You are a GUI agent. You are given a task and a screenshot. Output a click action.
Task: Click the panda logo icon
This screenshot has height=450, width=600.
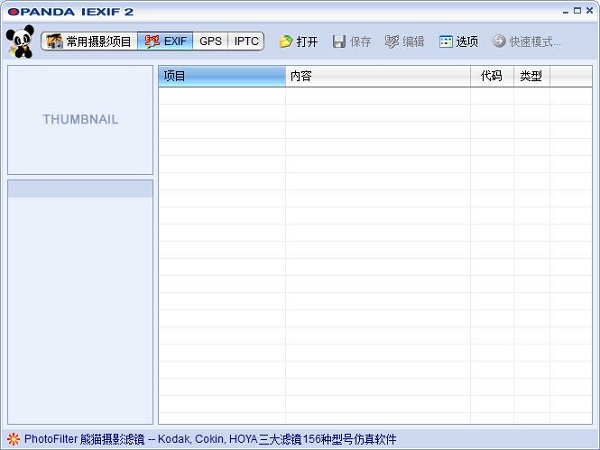(19, 43)
